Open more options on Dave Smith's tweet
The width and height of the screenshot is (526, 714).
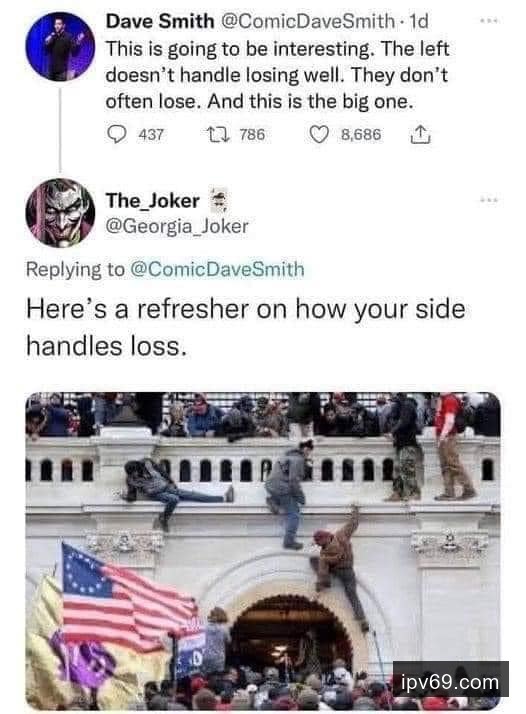[490, 20]
